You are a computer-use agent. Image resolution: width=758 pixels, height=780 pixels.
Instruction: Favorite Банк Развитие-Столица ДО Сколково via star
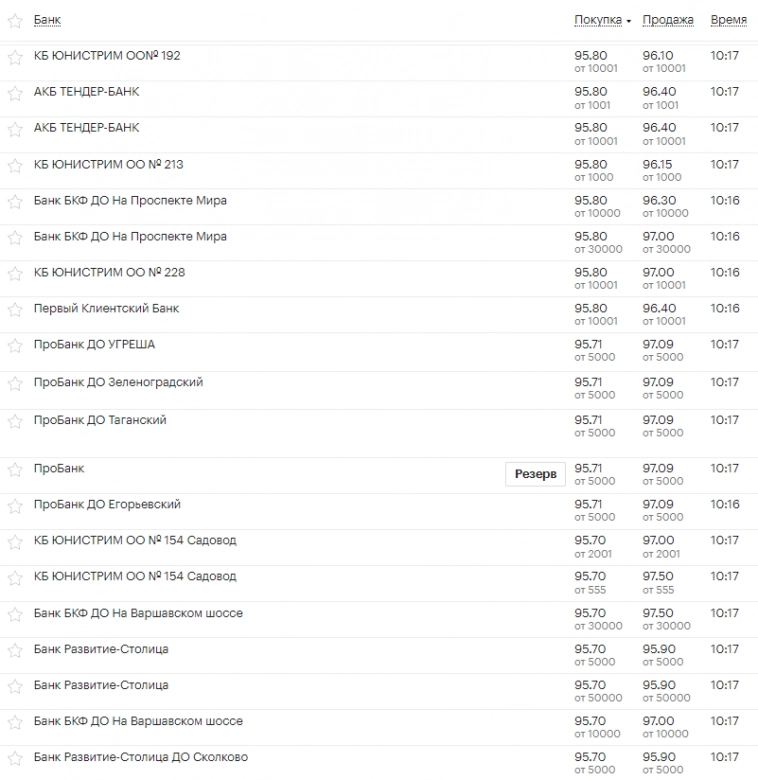click(x=15, y=759)
